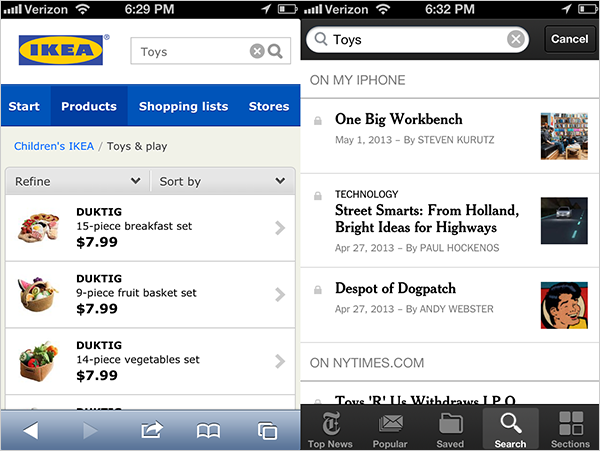Tap the Cancel button
Image resolution: width=600 pixels, height=451 pixels.
(x=569, y=39)
